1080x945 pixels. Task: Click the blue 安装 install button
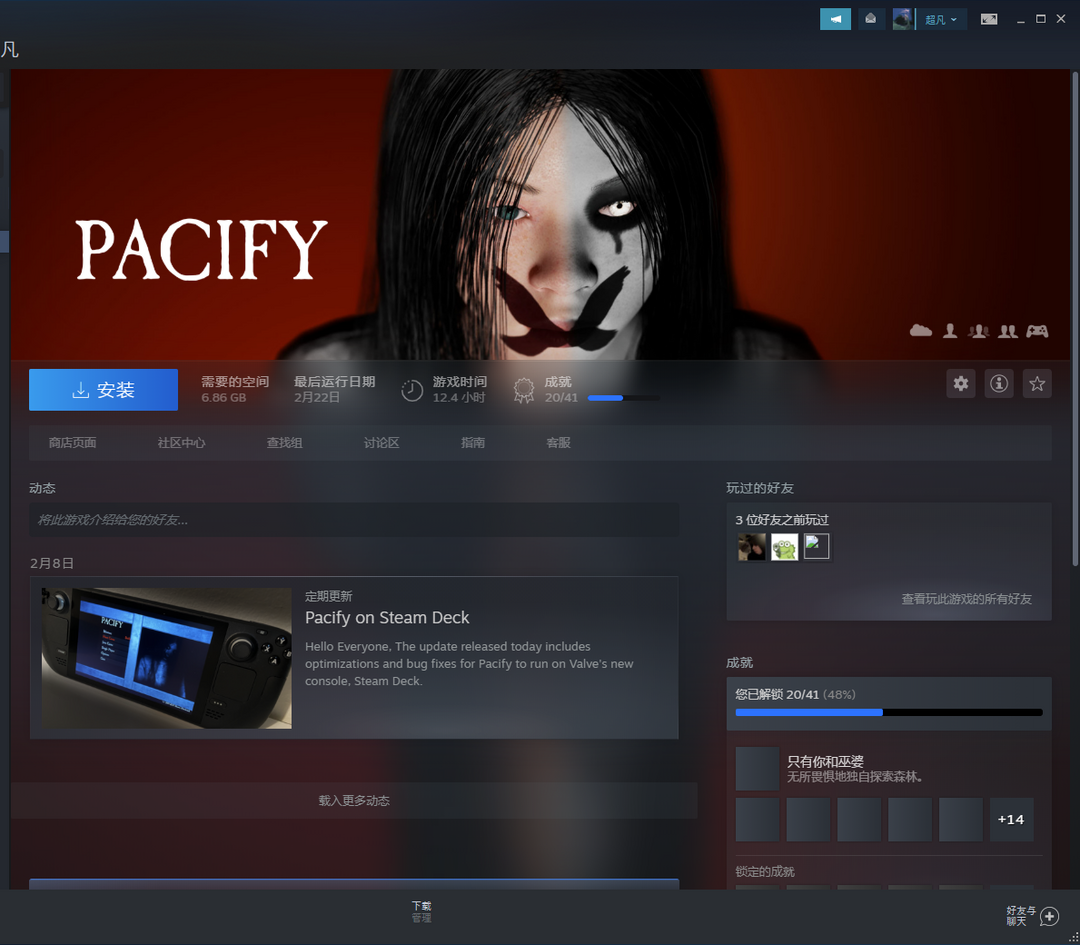[x=103, y=390]
